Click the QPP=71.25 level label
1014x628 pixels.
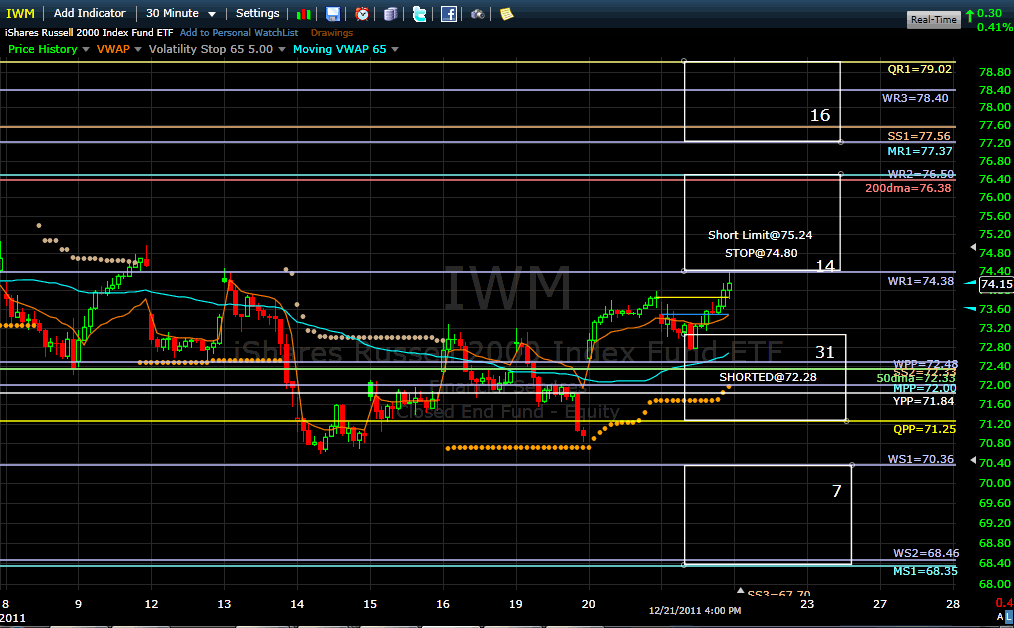(924, 429)
